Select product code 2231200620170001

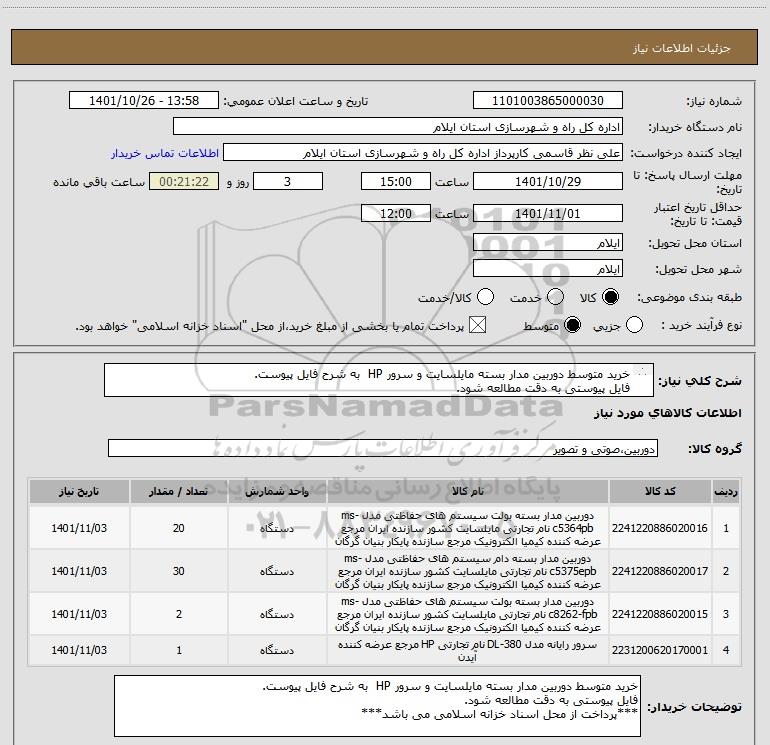[x=660, y=650]
